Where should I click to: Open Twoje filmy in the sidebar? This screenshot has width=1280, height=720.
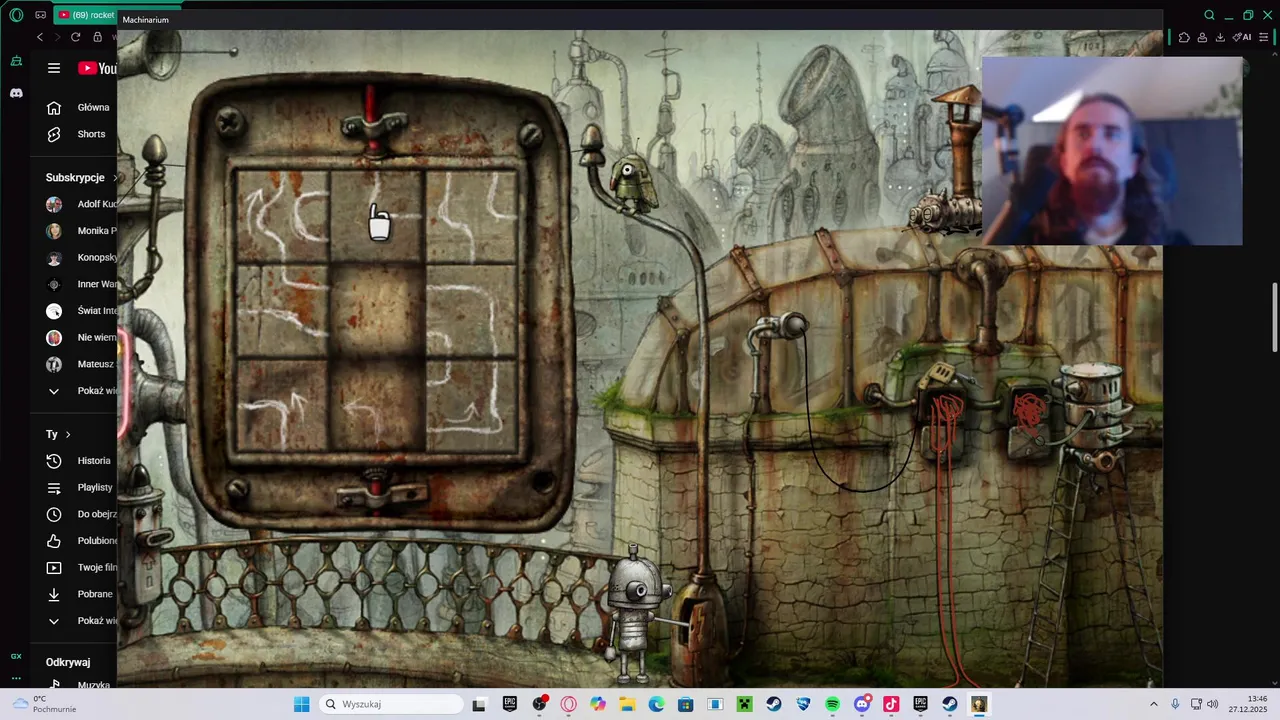point(81,567)
